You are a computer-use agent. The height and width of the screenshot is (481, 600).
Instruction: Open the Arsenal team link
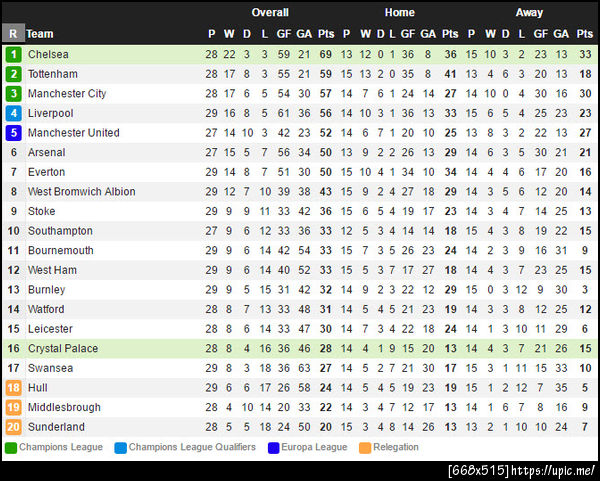click(46, 152)
